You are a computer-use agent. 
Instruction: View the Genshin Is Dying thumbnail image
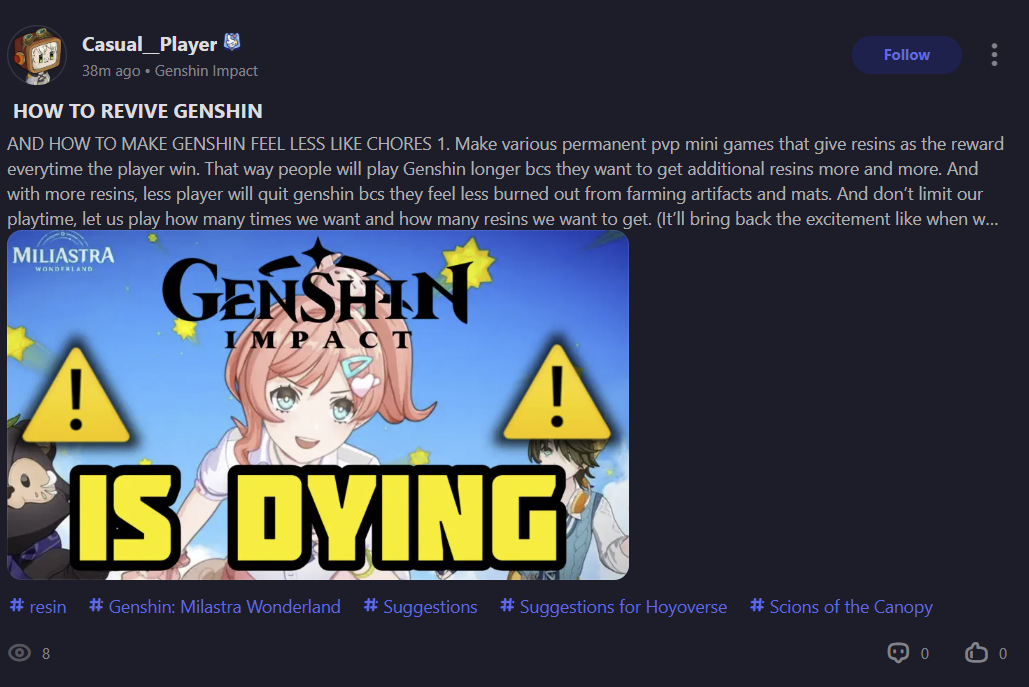(318, 405)
